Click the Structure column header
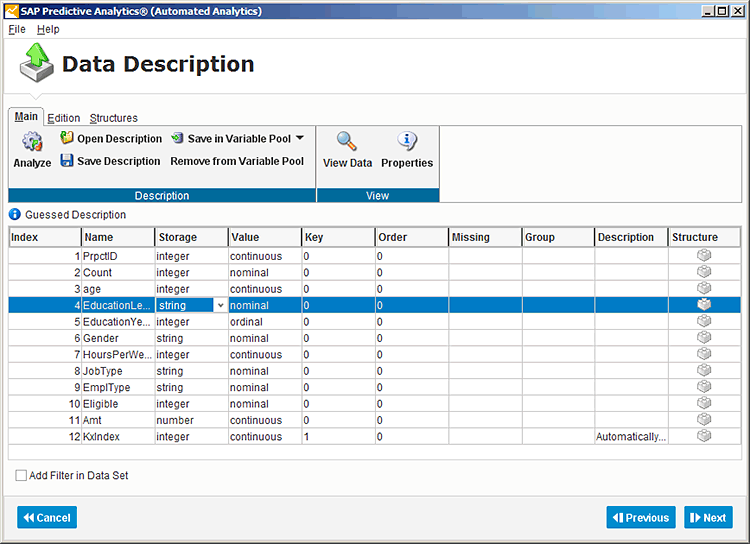 tap(704, 237)
